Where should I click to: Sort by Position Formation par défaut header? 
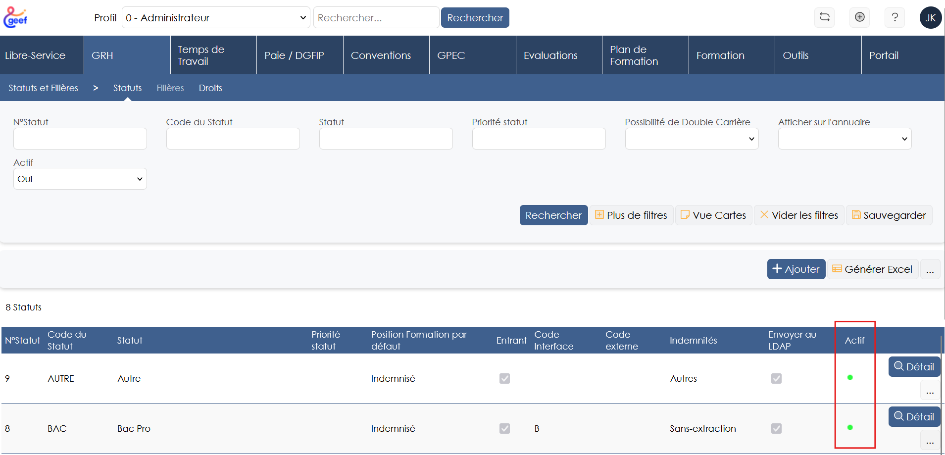[x=419, y=340]
